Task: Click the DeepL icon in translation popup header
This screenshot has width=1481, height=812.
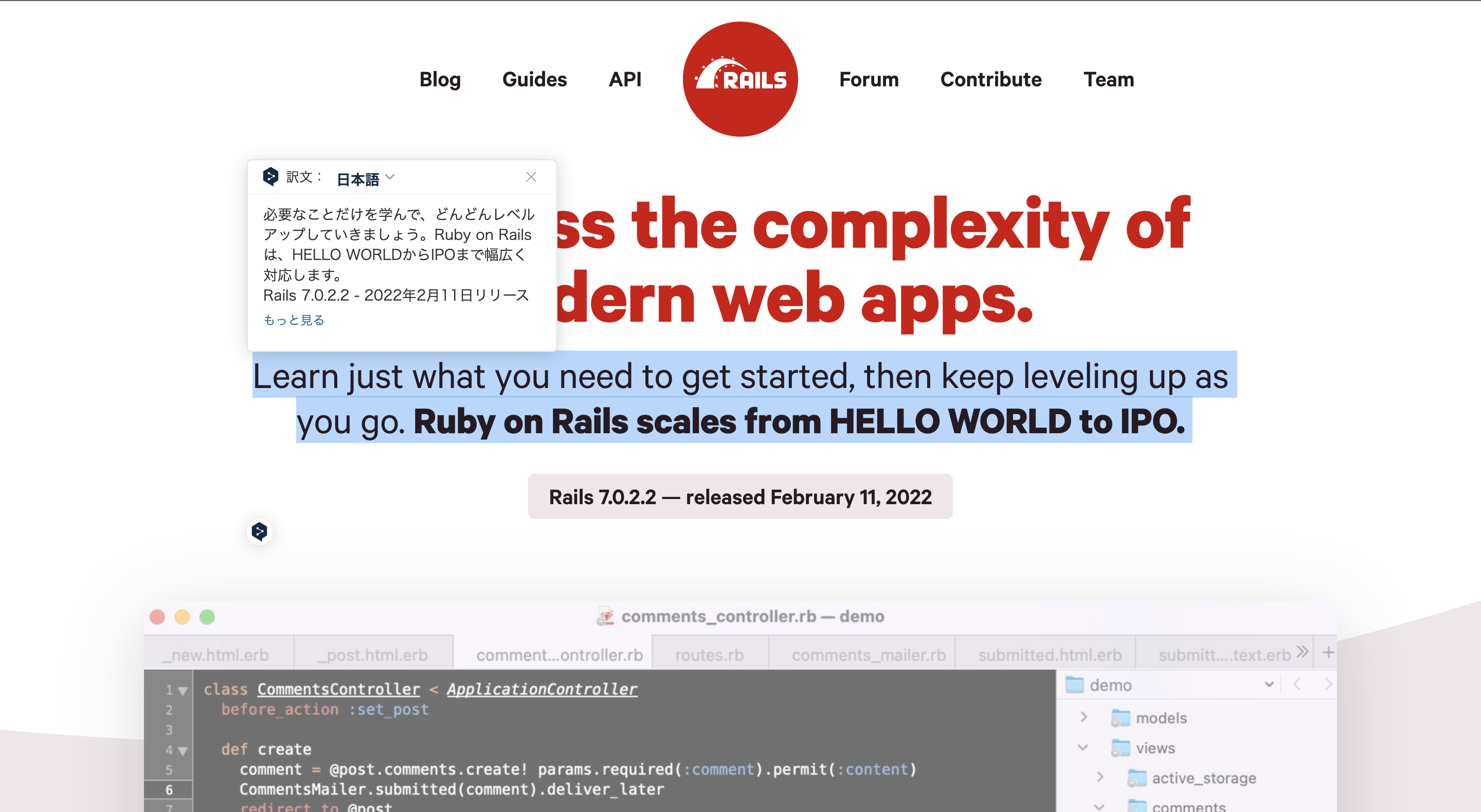Action: click(x=270, y=176)
